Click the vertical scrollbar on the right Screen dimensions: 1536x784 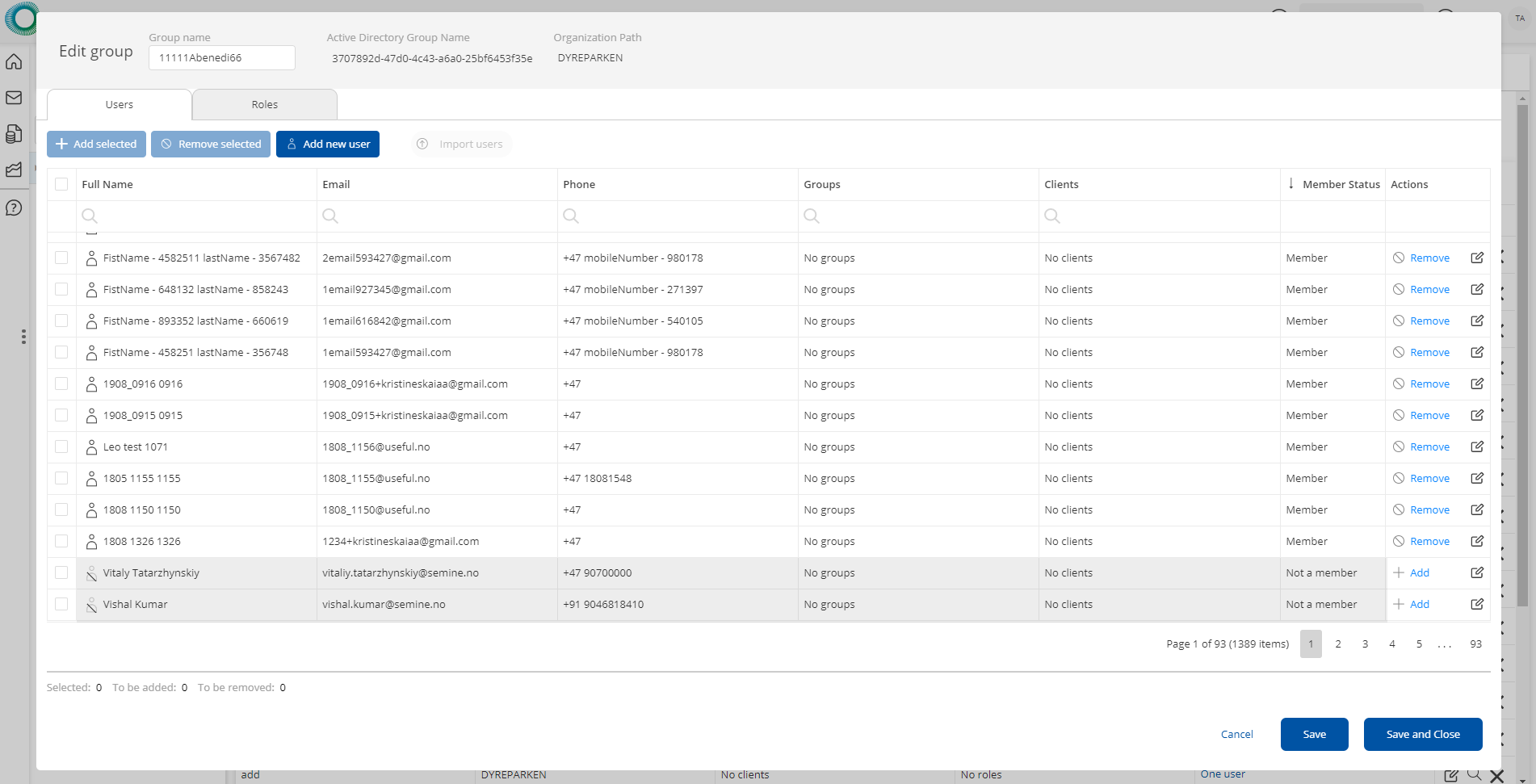[1522, 355]
